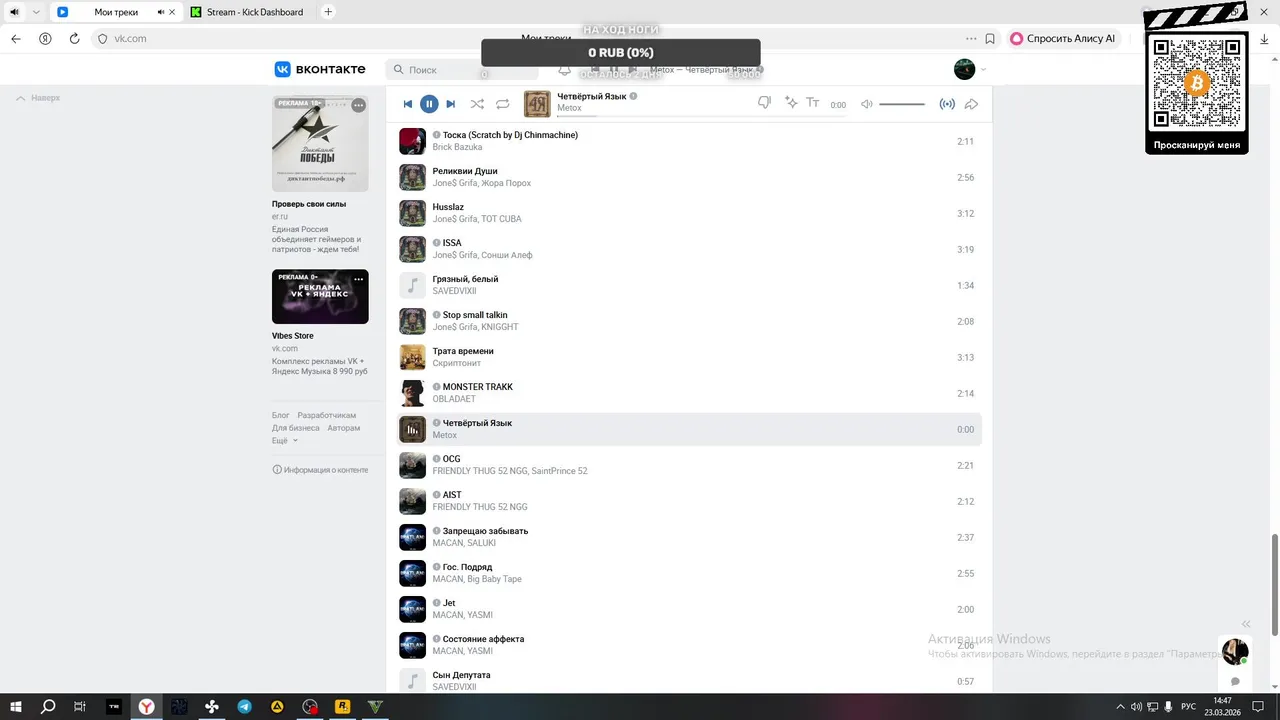Screen dimensions: 1280x720
Task: Click the ВКонтакте logo
Action: click(x=320, y=69)
